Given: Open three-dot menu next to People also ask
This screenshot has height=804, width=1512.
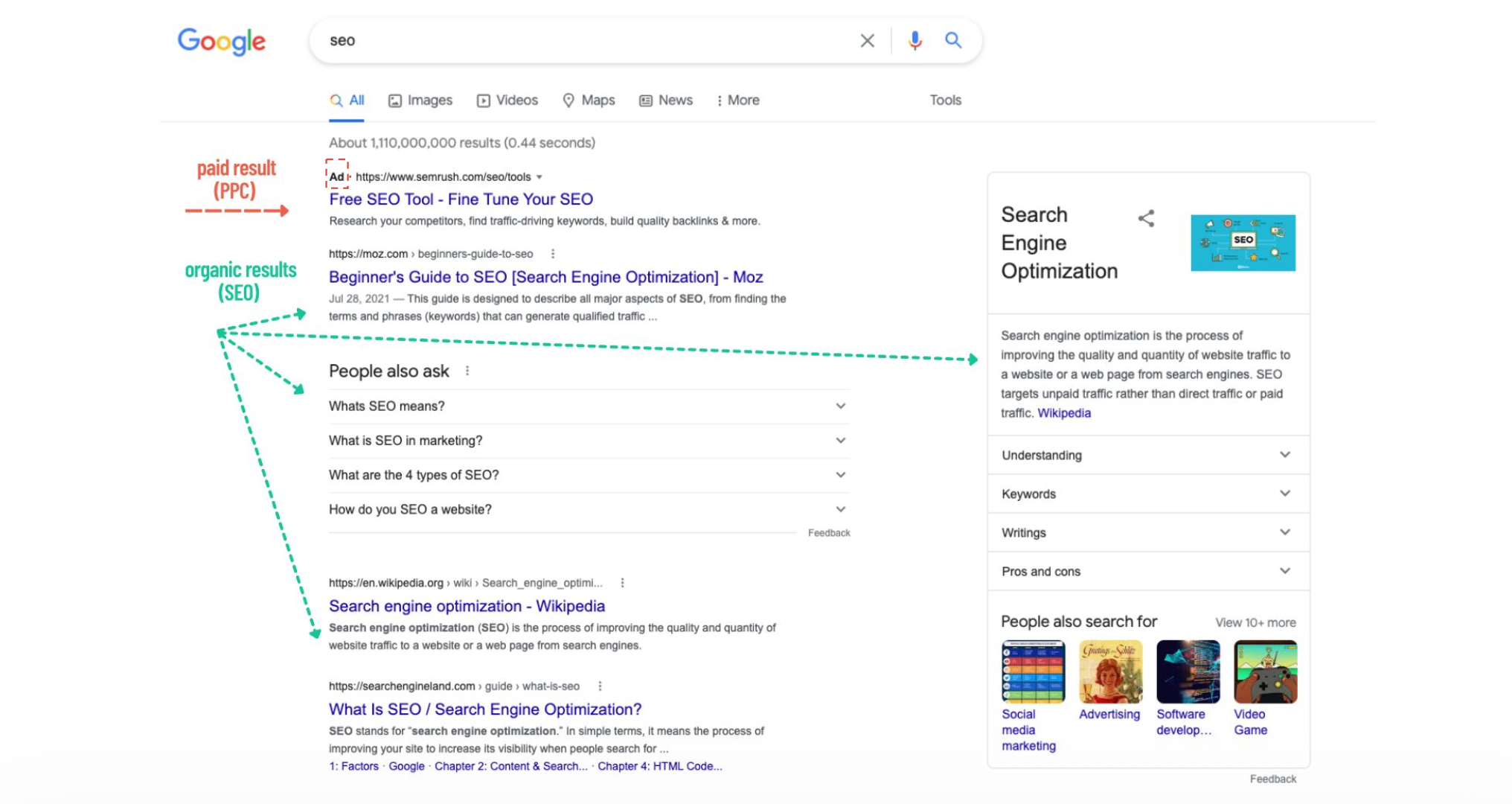Looking at the screenshot, I should pos(467,371).
